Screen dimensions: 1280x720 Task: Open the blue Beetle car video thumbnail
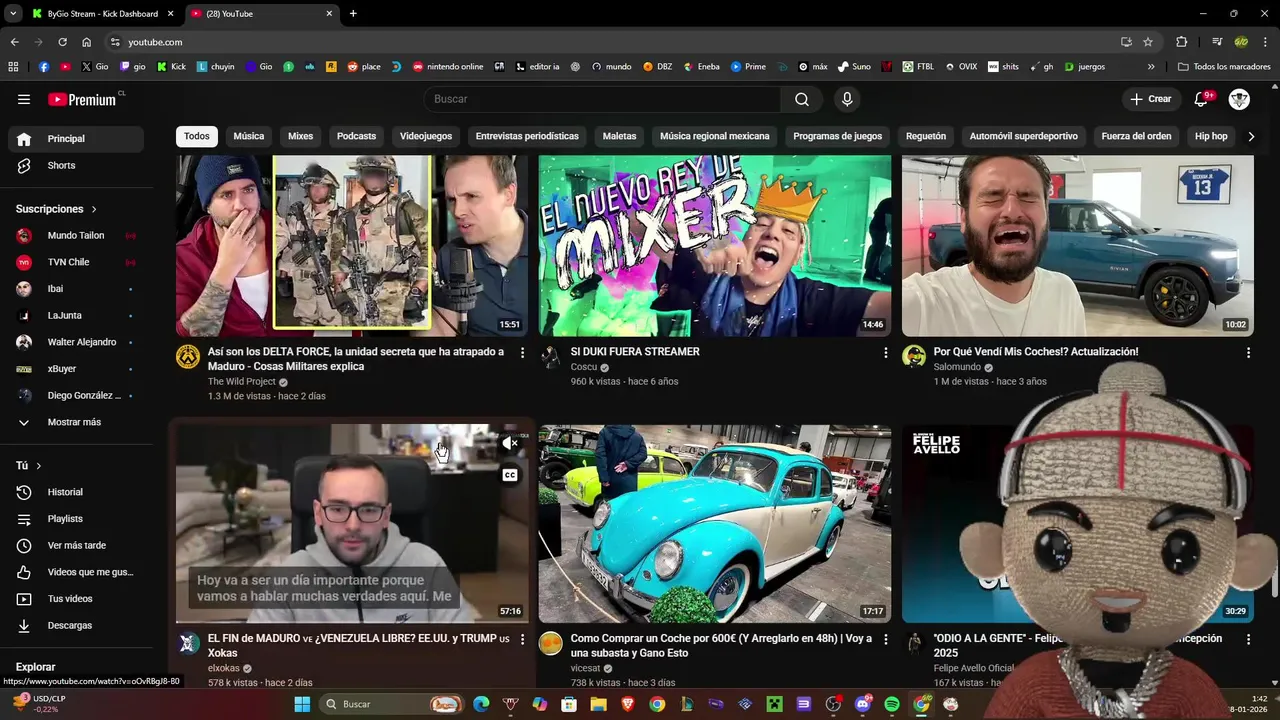tap(715, 523)
